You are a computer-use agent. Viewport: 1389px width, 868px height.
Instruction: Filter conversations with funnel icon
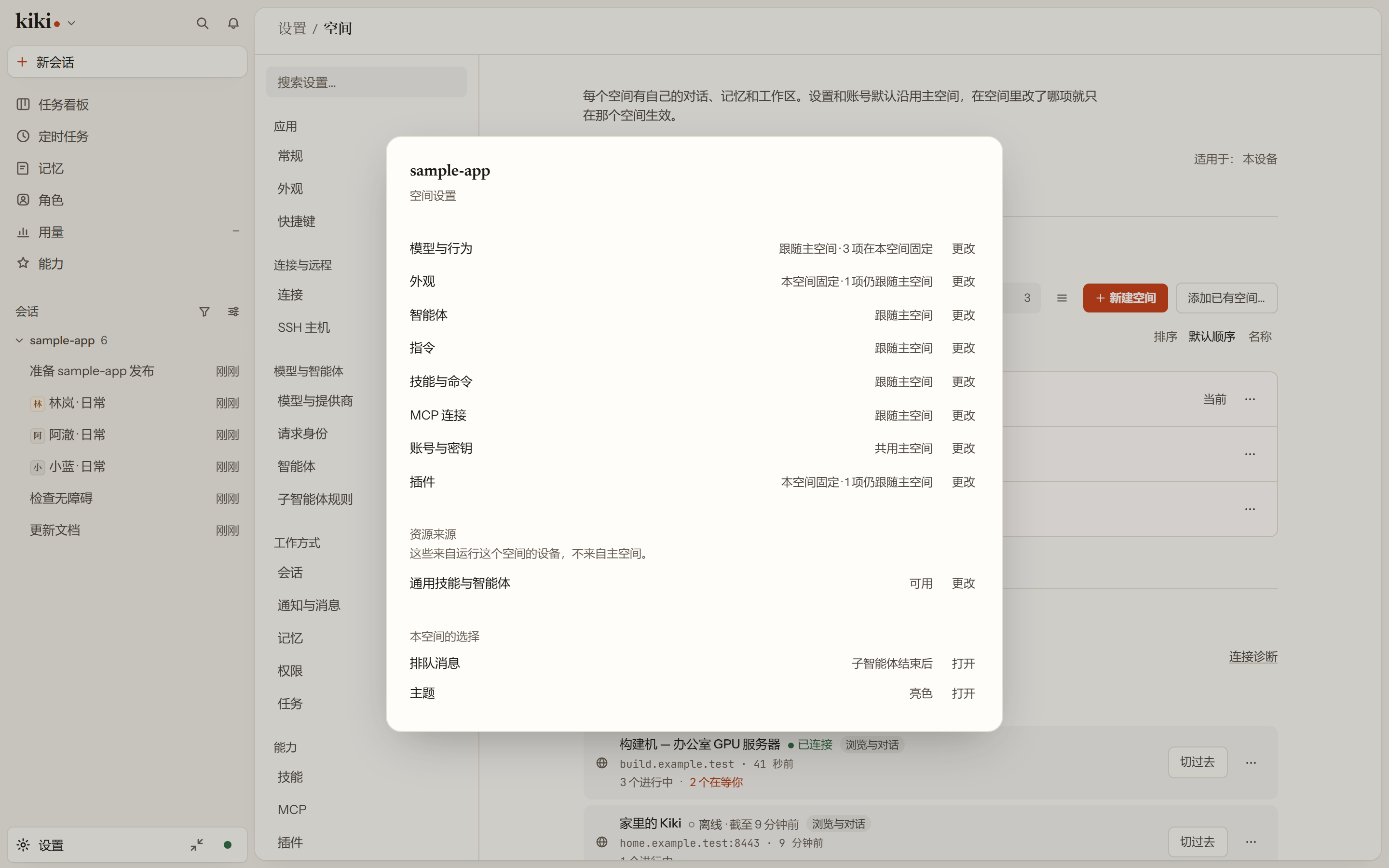(204, 312)
